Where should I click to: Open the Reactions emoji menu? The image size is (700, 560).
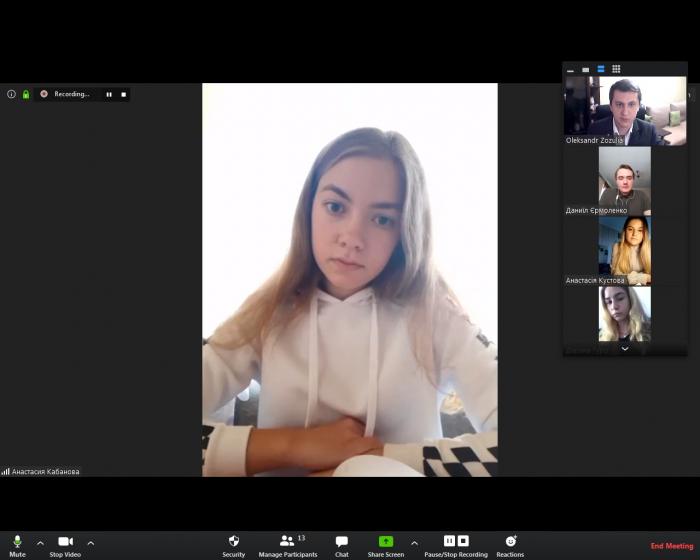pos(510,542)
